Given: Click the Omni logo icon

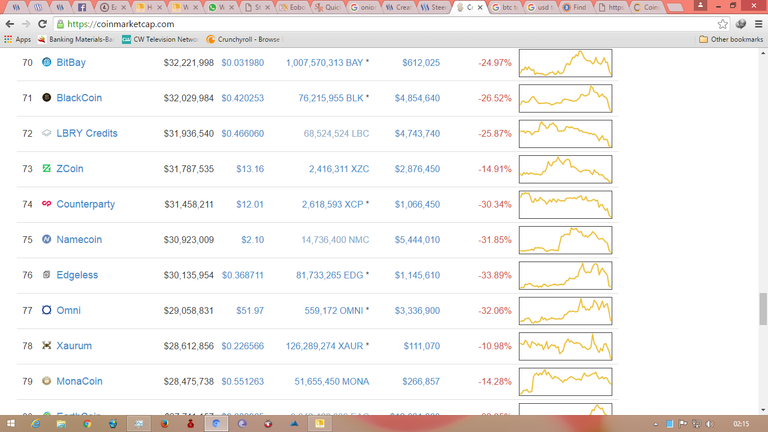Looking at the screenshot, I should pyautogui.click(x=47, y=310).
